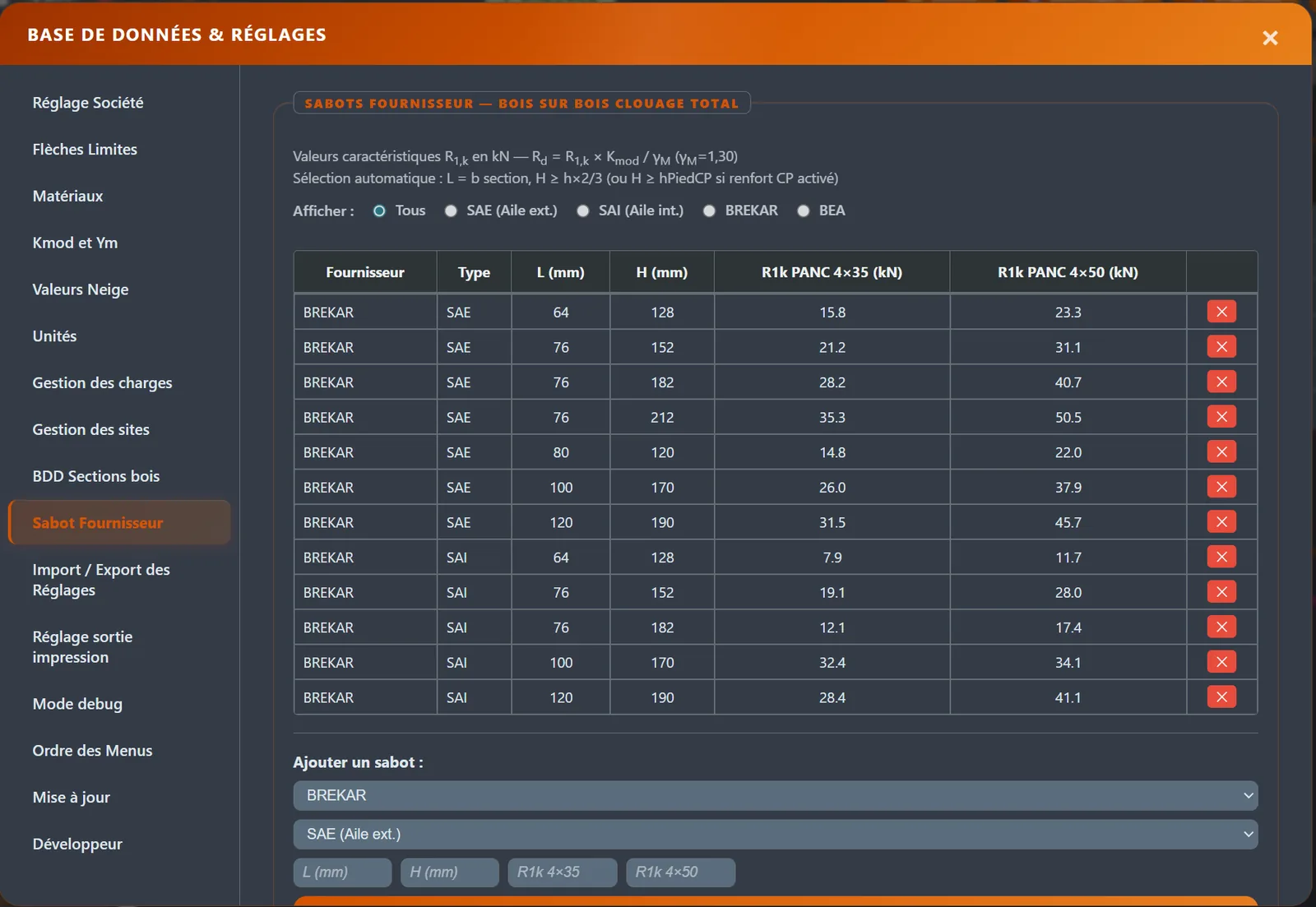1316x907 pixels.
Task: Open the SAE (Aile ext.) type dropdown
Action: (x=776, y=834)
